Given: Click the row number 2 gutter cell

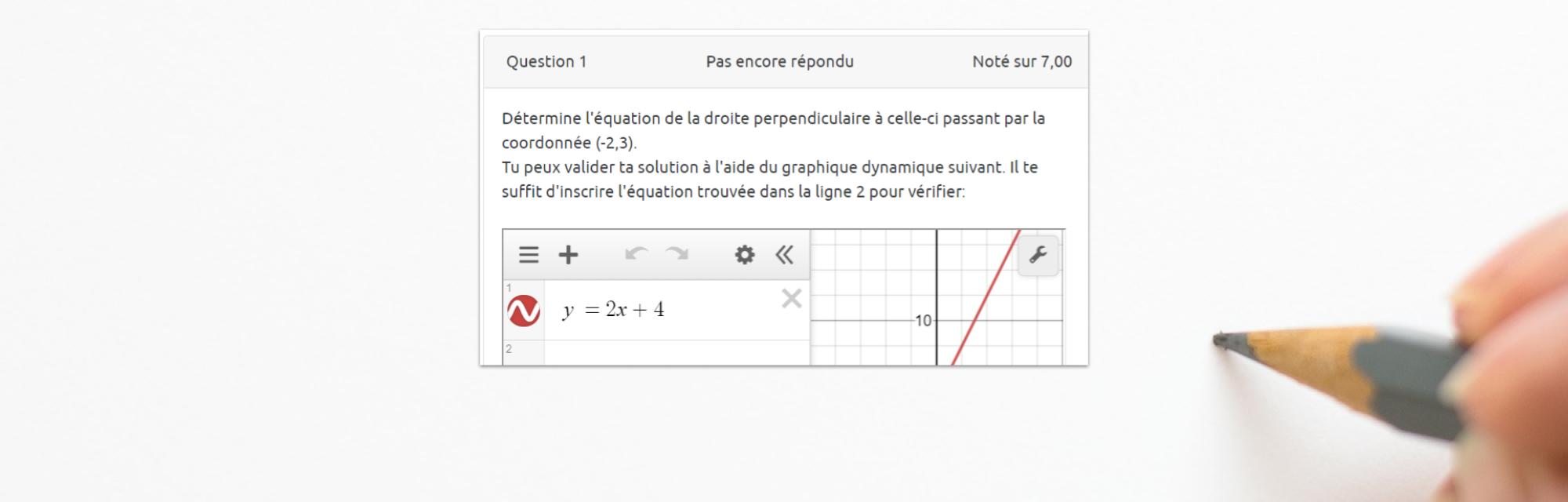Looking at the screenshot, I should coord(524,353).
